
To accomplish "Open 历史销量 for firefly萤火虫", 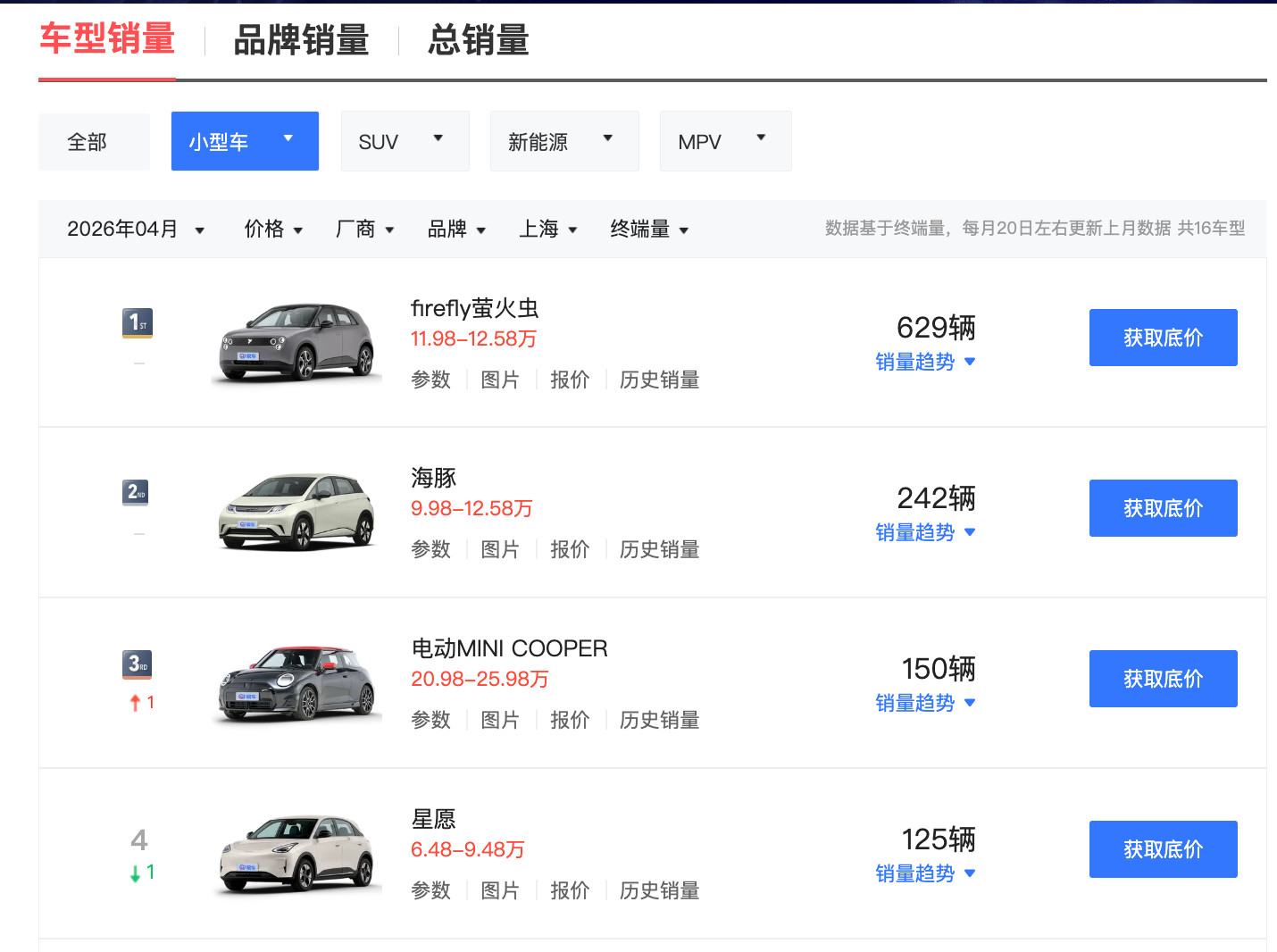I will coord(660,380).
